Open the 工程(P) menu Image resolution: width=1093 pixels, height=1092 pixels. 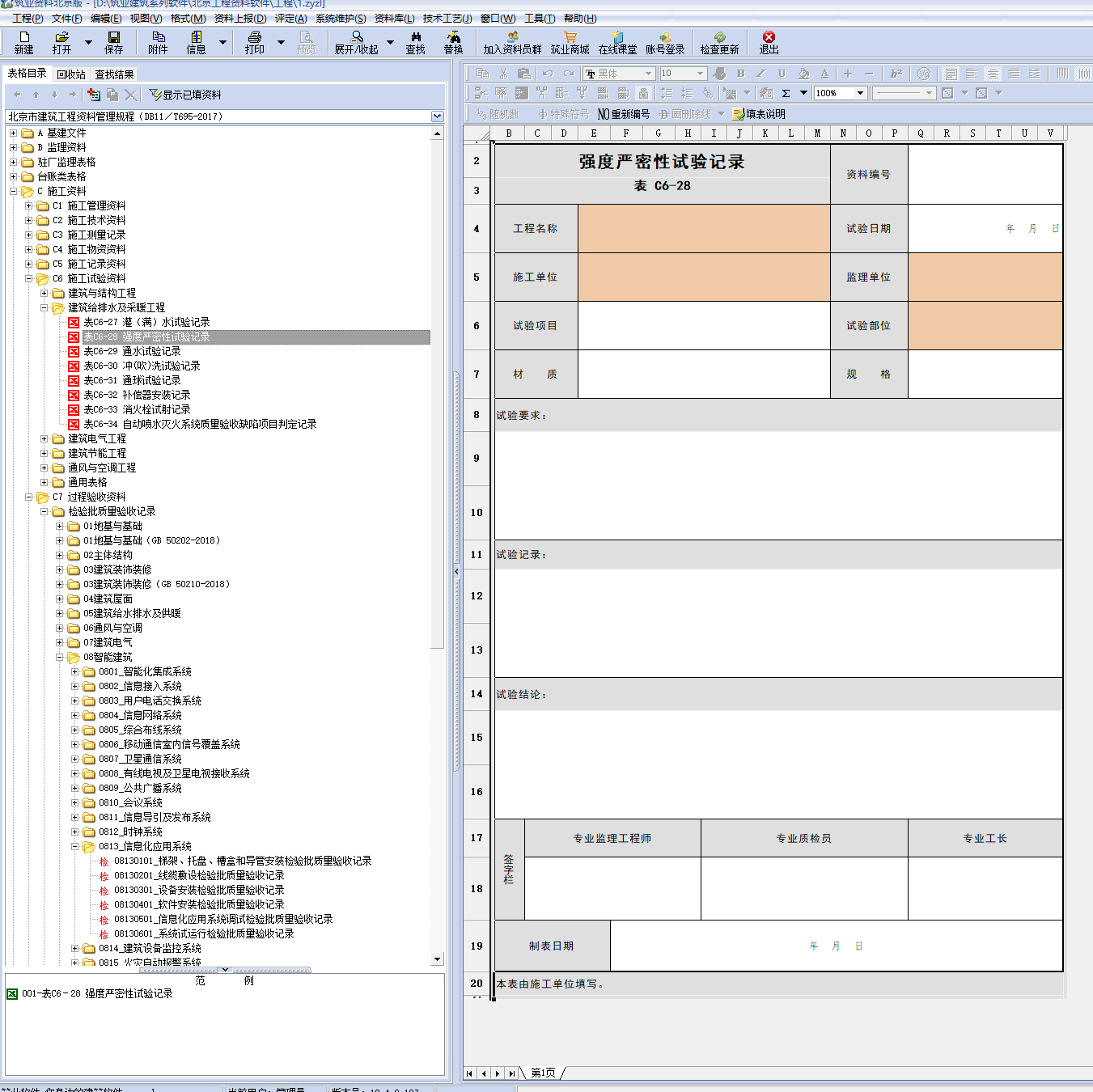(x=28, y=19)
